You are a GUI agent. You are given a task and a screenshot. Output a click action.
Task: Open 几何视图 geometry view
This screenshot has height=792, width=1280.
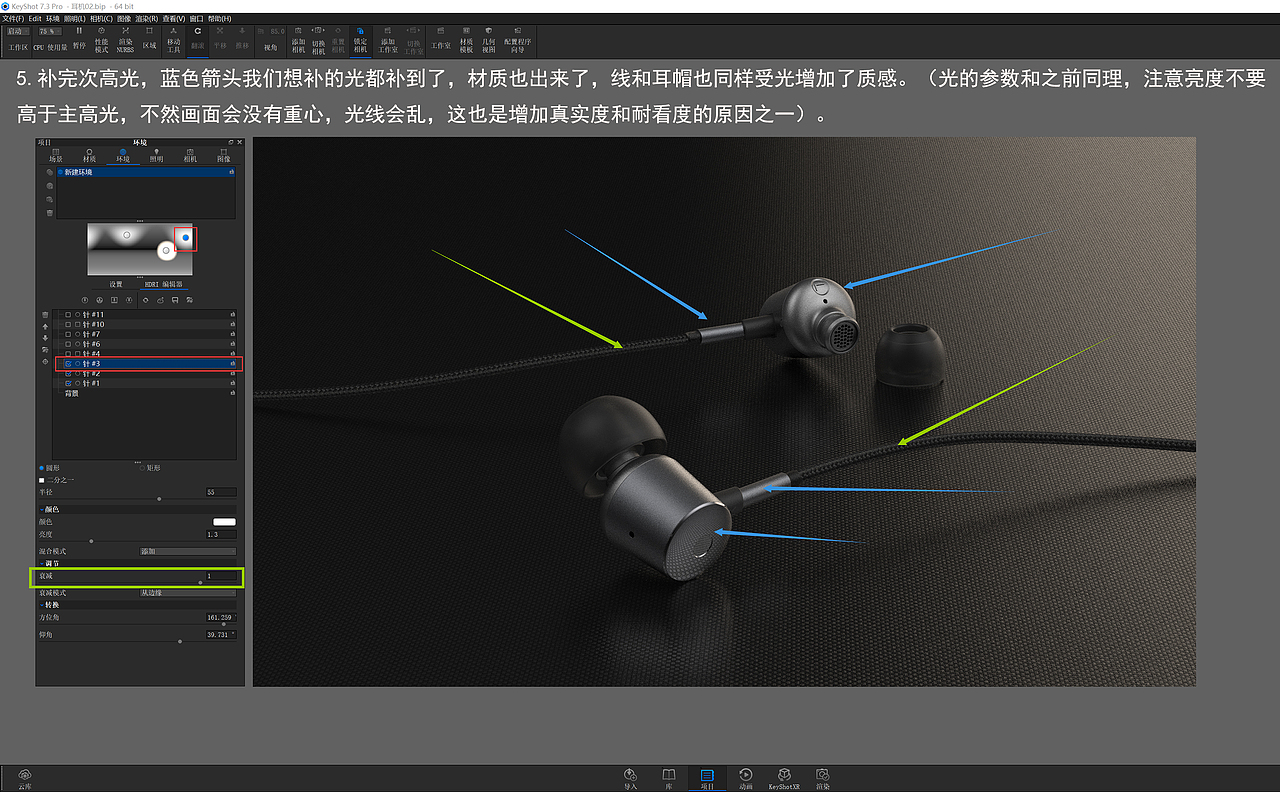pos(489,40)
